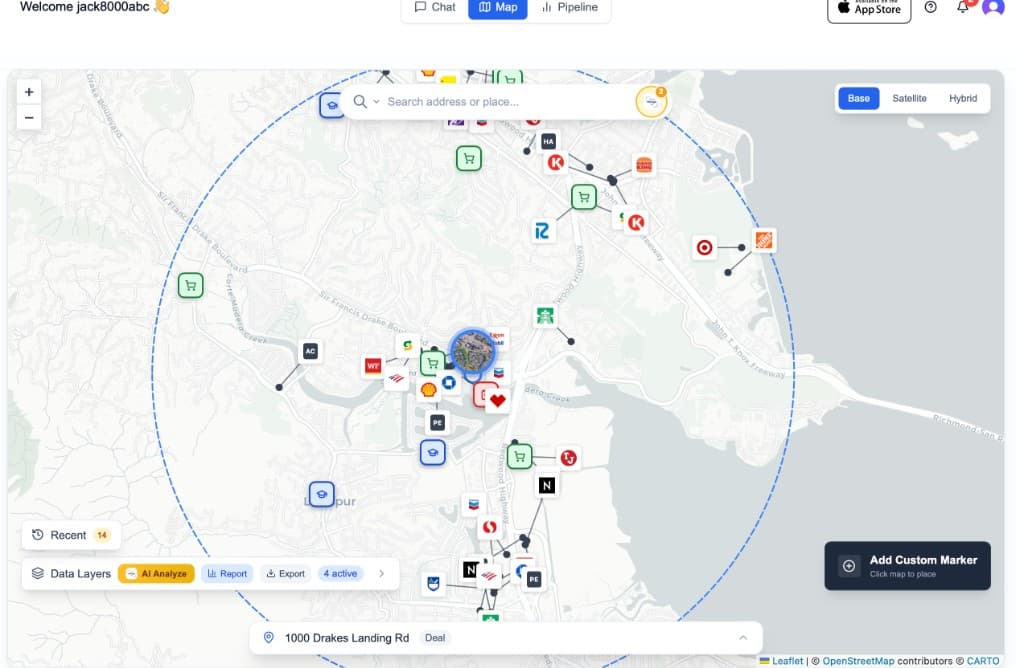The image size is (1024, 668).
Task: Run AI Analyze
Action: point(156,574)
